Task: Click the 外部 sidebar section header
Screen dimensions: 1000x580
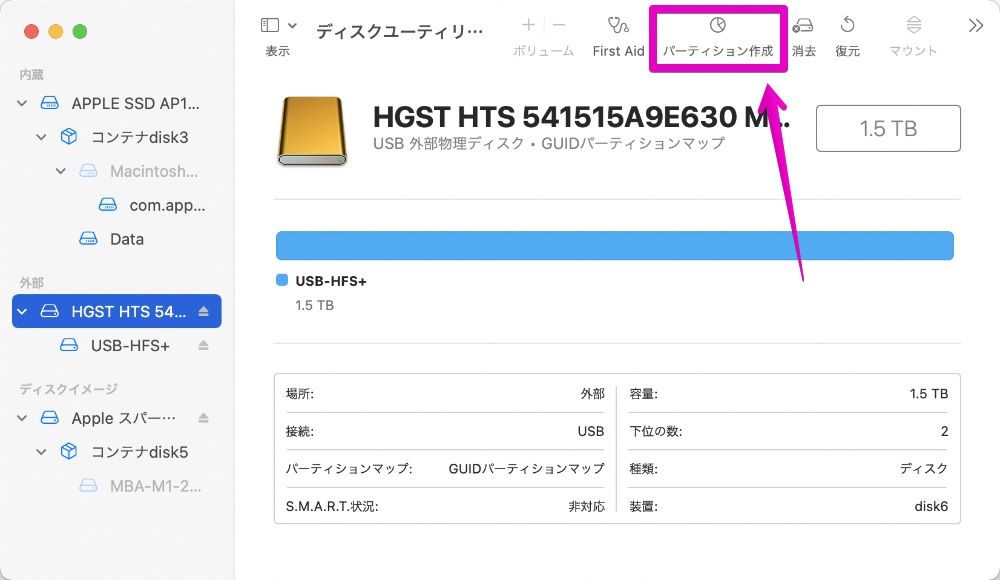Action: click(31, 283)
